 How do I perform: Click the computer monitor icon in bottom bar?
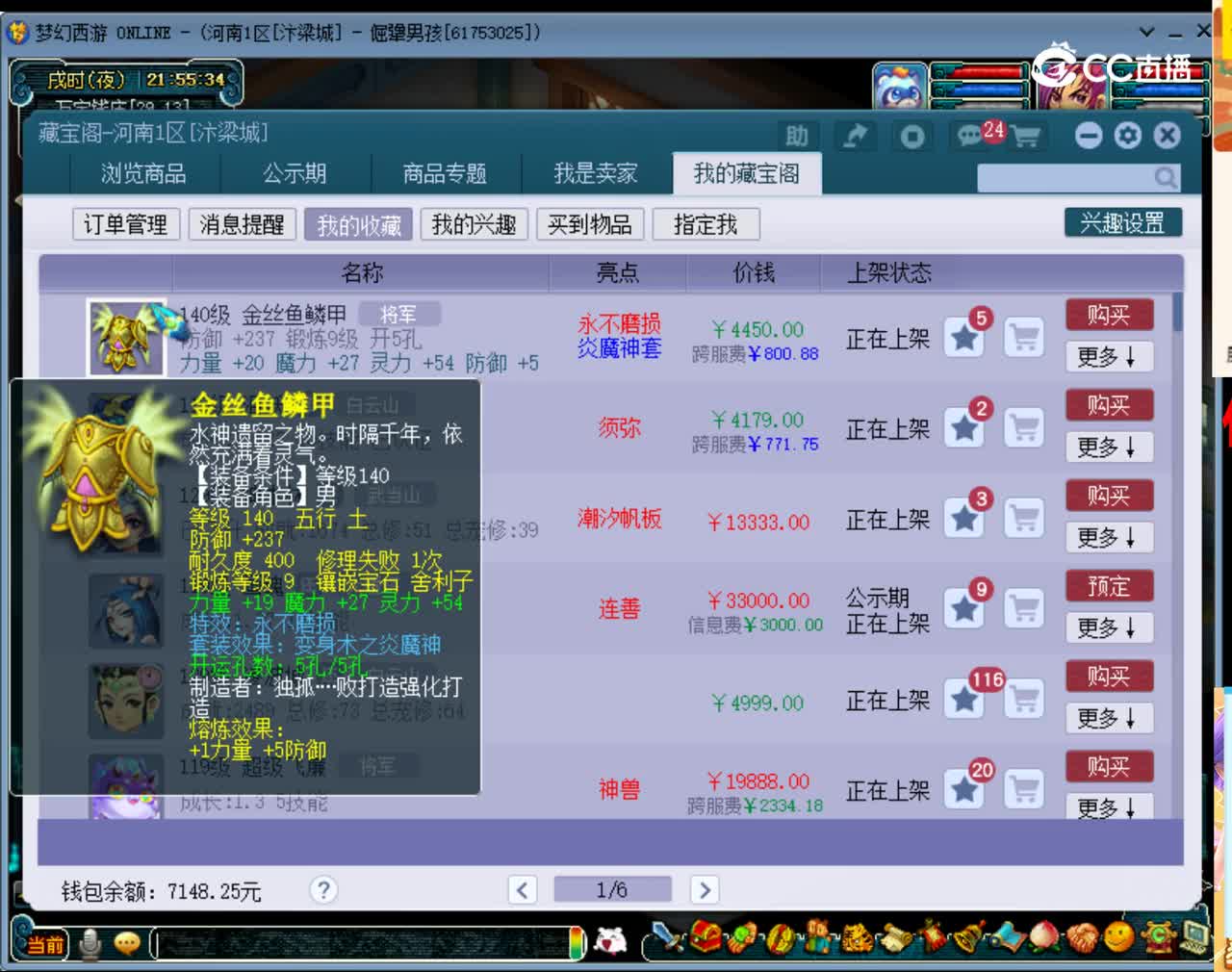1193,937
